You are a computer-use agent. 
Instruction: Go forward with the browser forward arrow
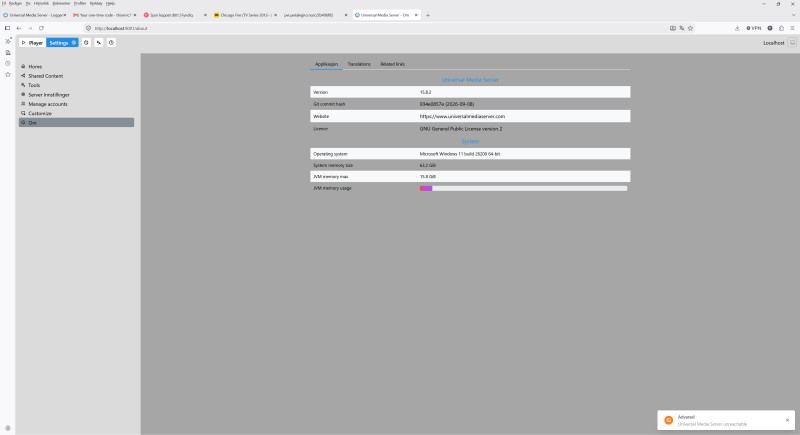30,29
